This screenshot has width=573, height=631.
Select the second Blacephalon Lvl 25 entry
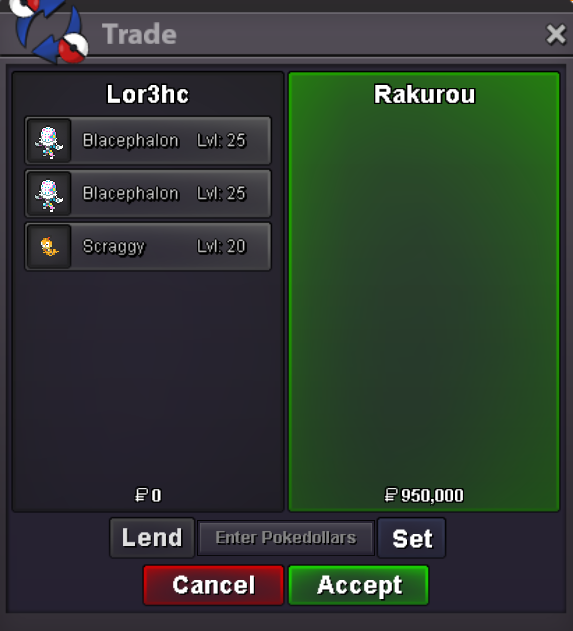tap(148, 194)
